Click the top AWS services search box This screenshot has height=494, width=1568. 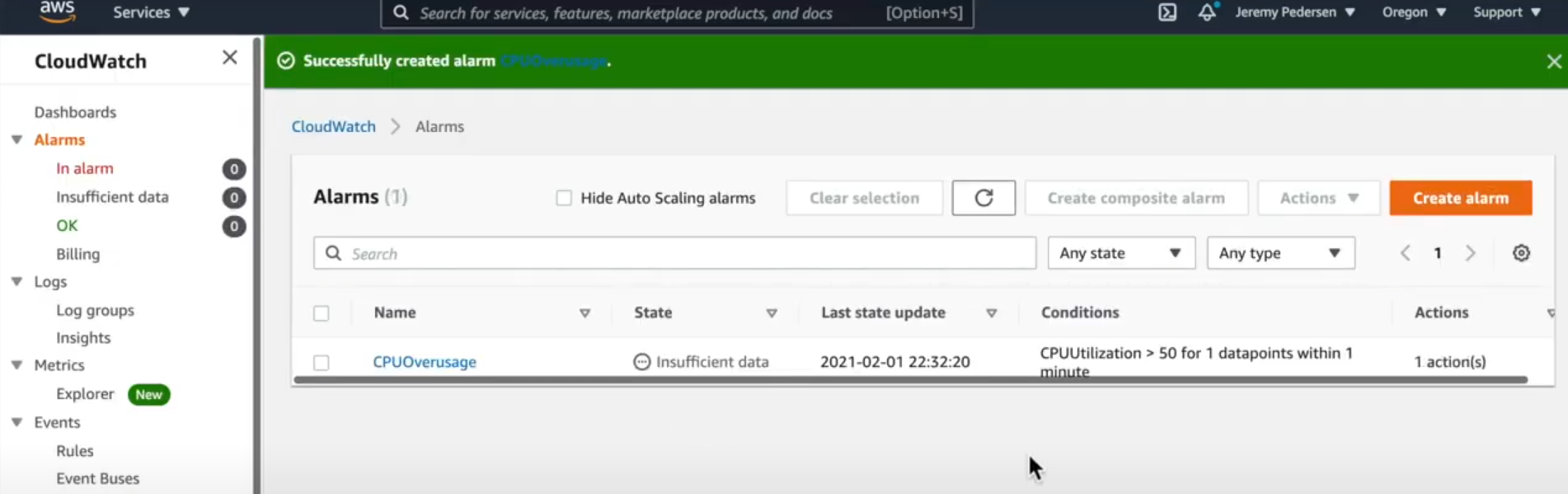(x=676, y=12)
